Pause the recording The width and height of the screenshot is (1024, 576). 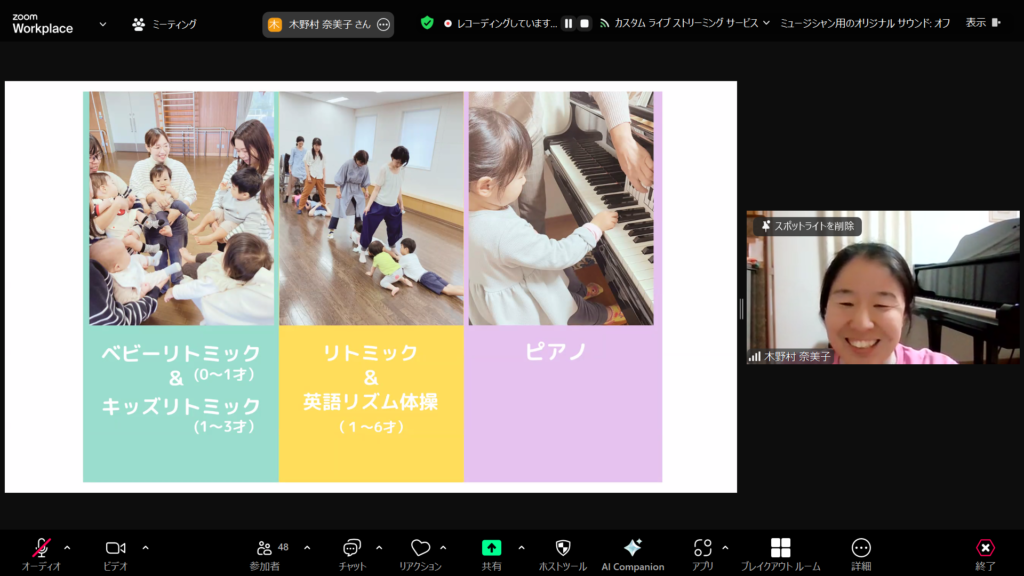pyautogui.click(x=568, y=23)
